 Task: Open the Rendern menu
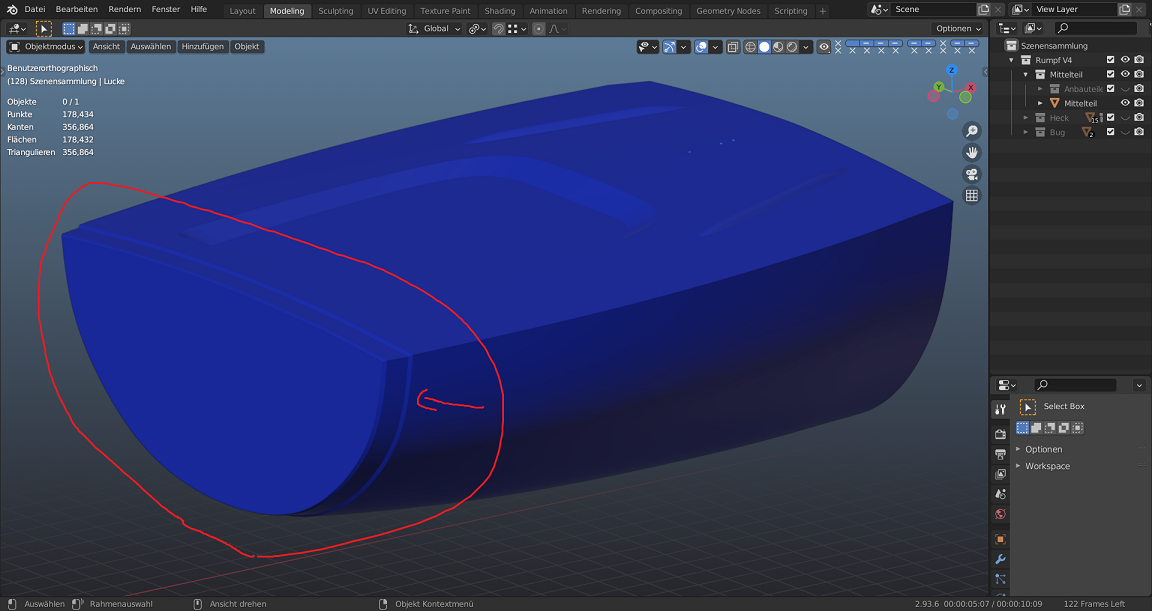coord(124,10)
